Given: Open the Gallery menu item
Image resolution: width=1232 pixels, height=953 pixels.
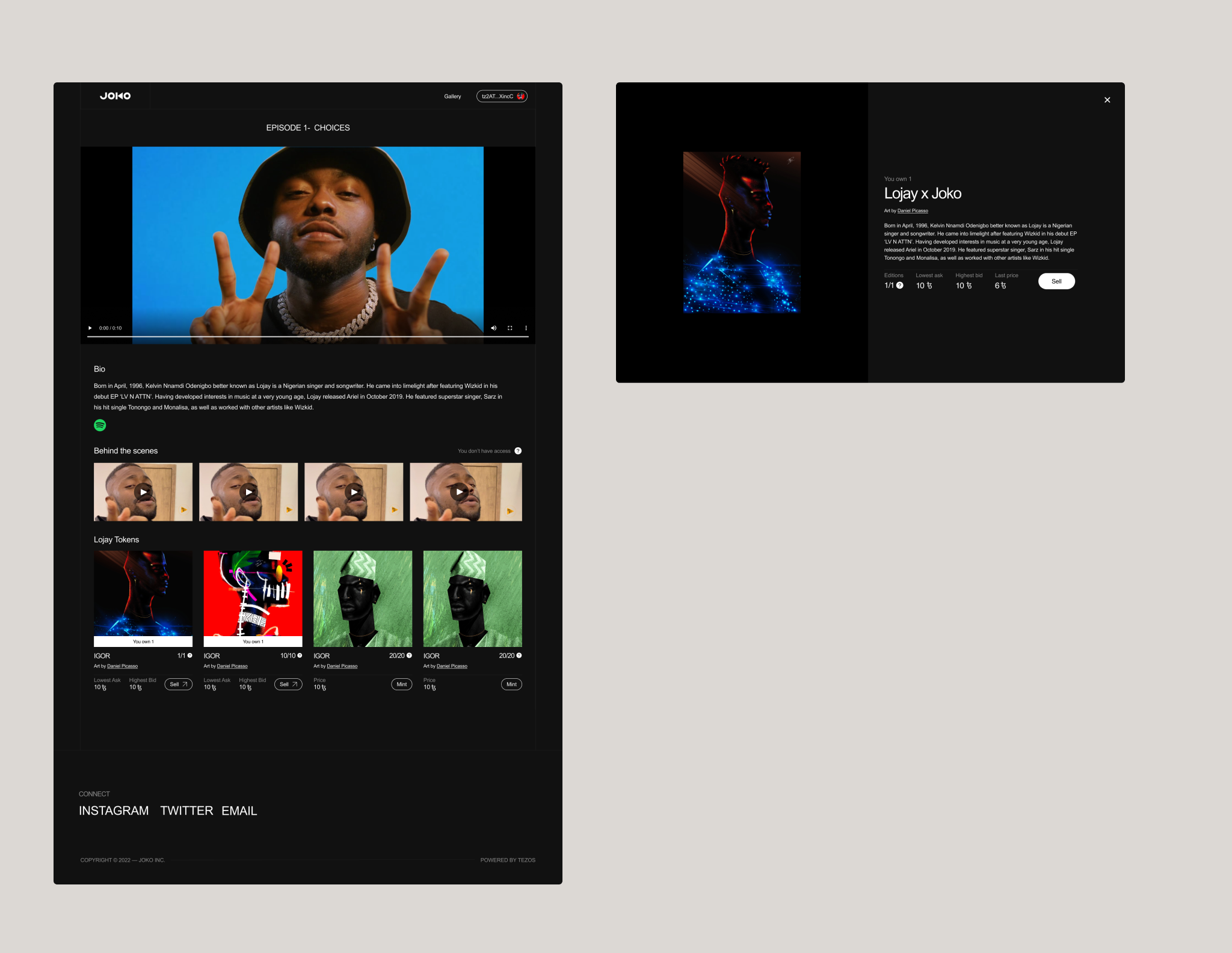Looking at the screenshot, I should click(x=452, y=96).
